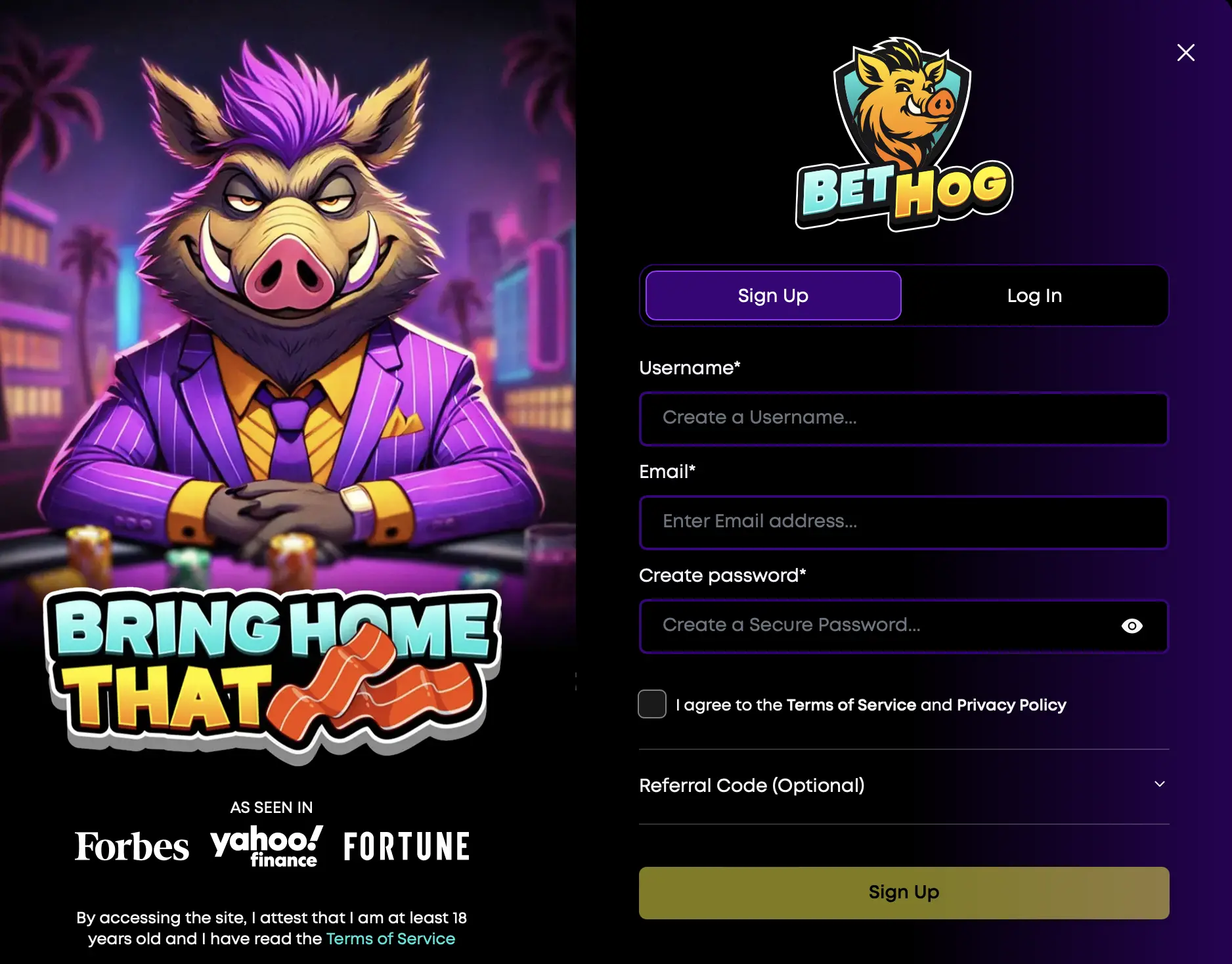
Task: Click the Yahoo Finance logo
Action: 267,846
